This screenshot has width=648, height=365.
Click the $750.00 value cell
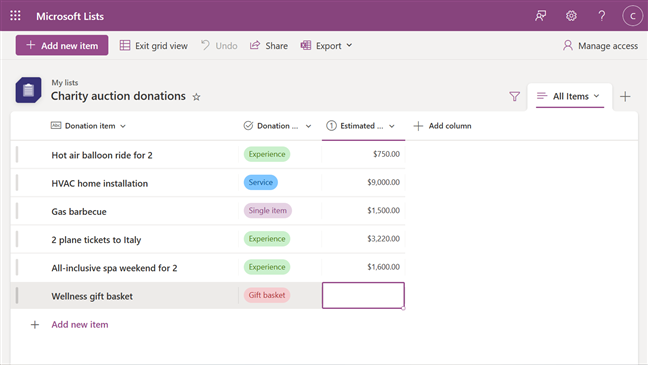[363, 154]
